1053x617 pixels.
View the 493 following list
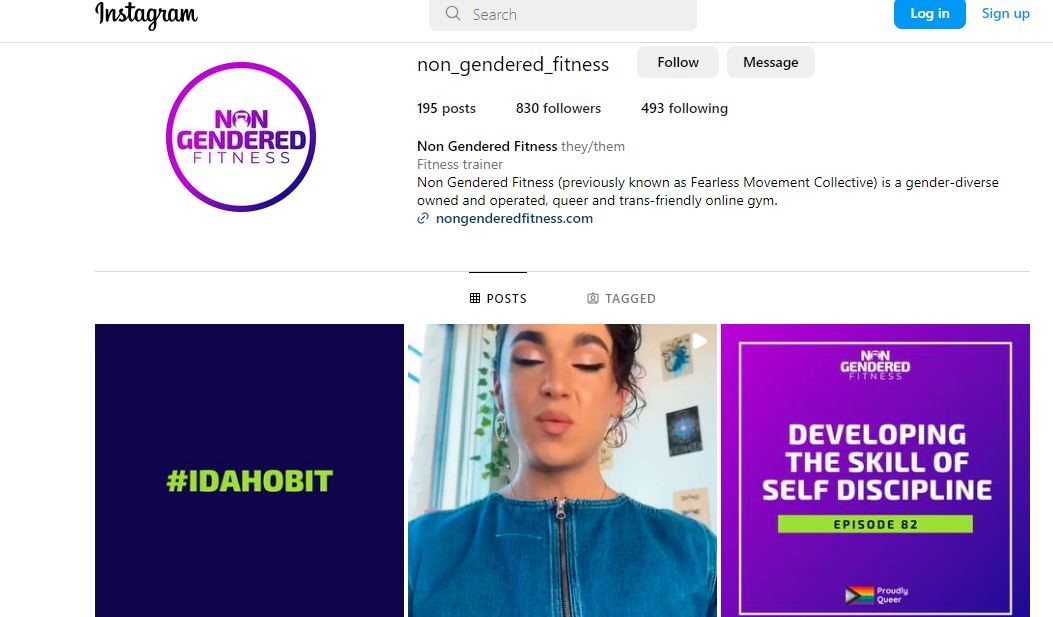(x=684, y=108)
